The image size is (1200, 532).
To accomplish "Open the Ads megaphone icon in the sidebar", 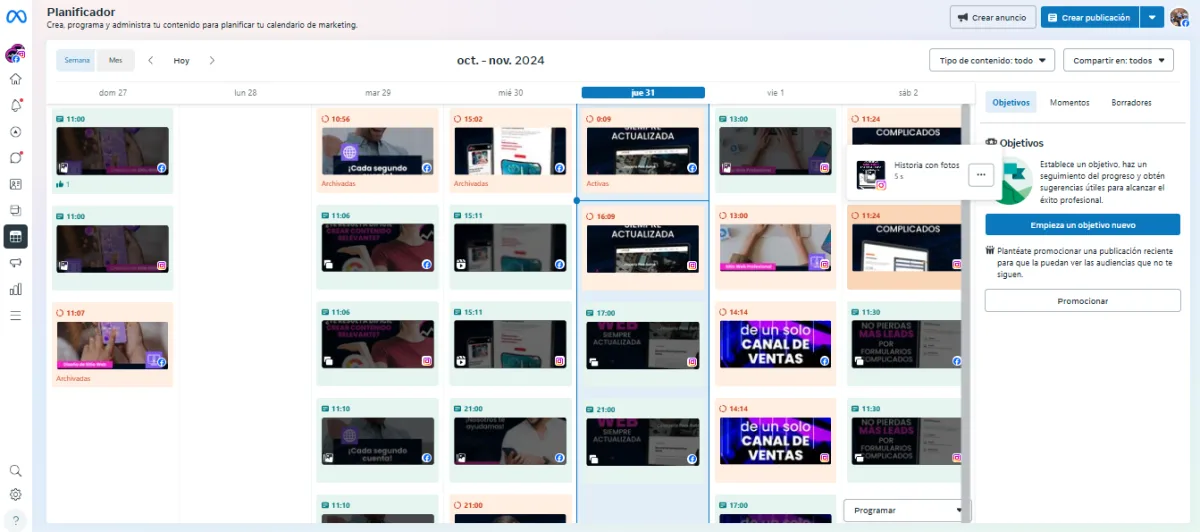I will (x=15, y=263).
